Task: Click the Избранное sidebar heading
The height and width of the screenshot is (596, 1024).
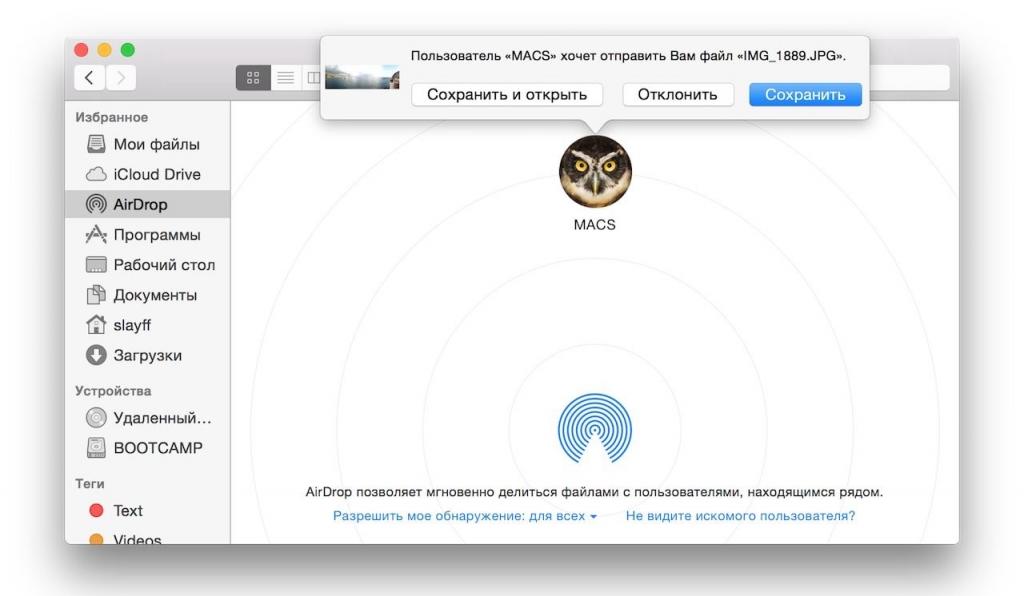Action: pos(112,118)
